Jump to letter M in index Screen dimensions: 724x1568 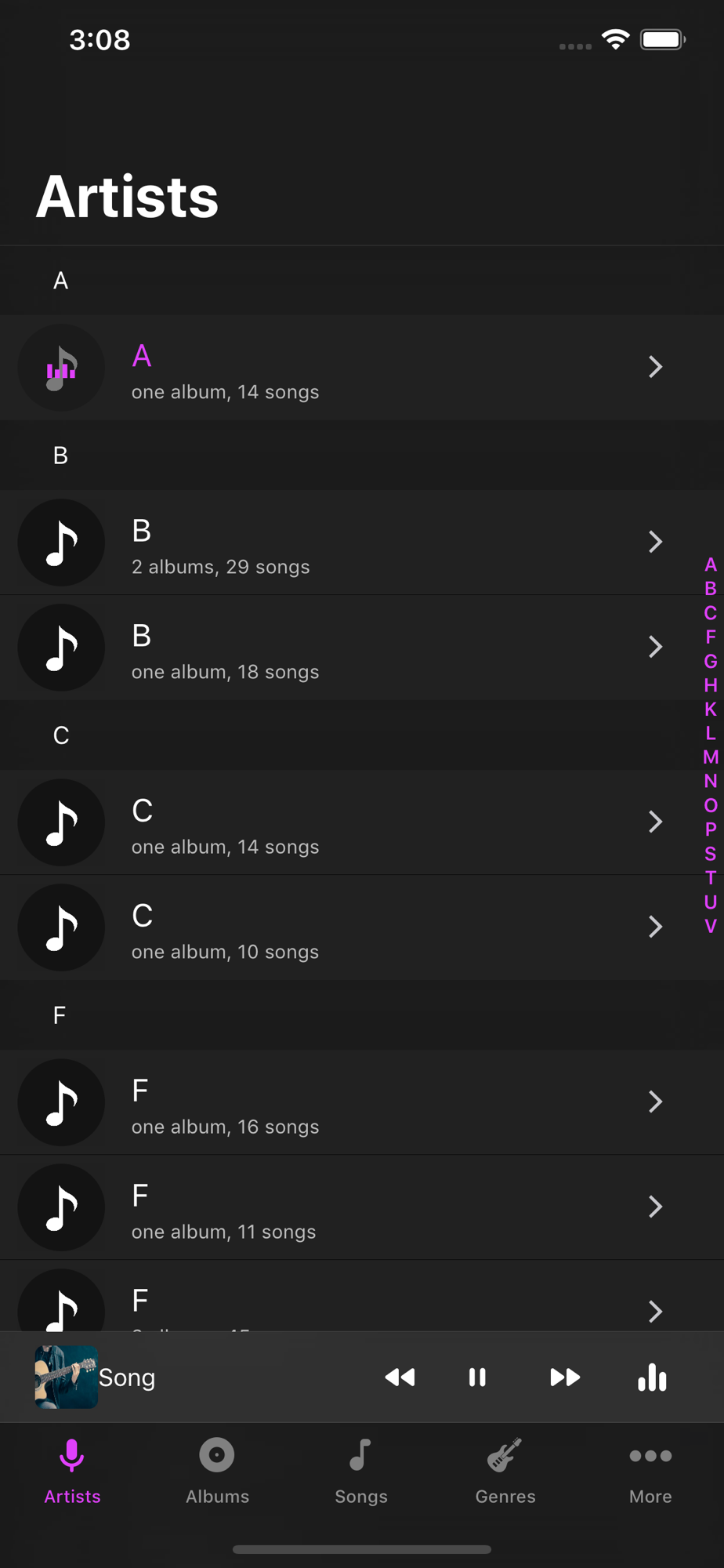coord(711,757)
